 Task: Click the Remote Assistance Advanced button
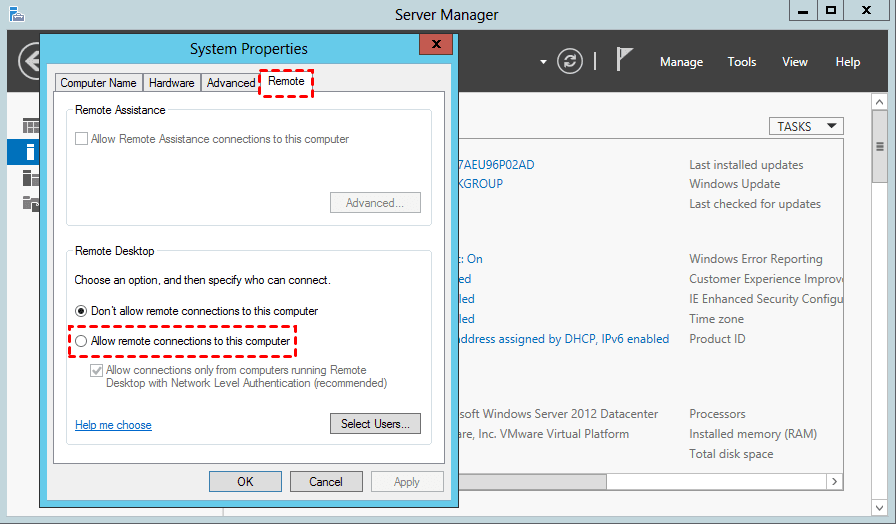tap(375, 203)
